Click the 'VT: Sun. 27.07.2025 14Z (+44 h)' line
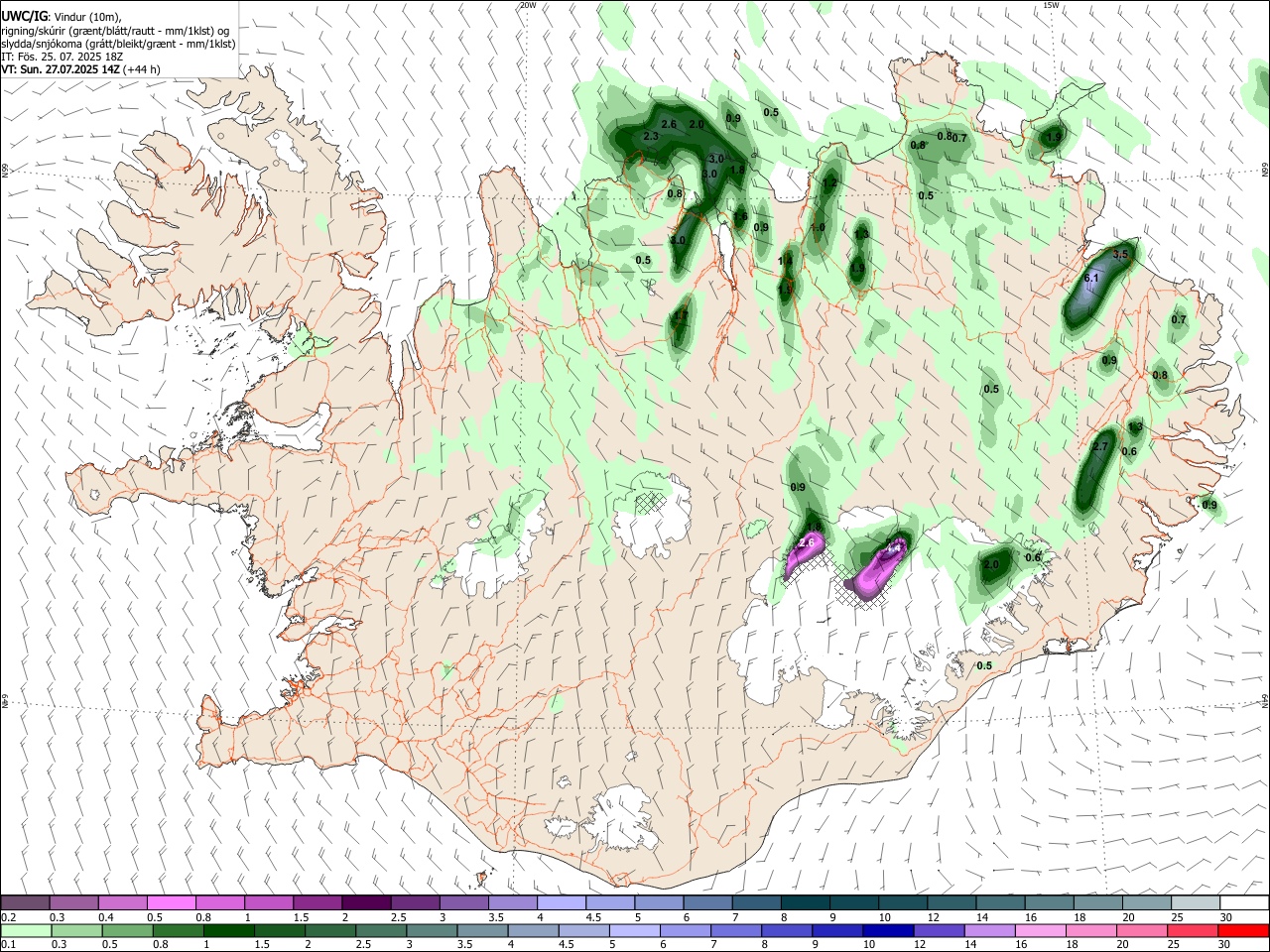 pyautogui.click(x=80, y=69)
